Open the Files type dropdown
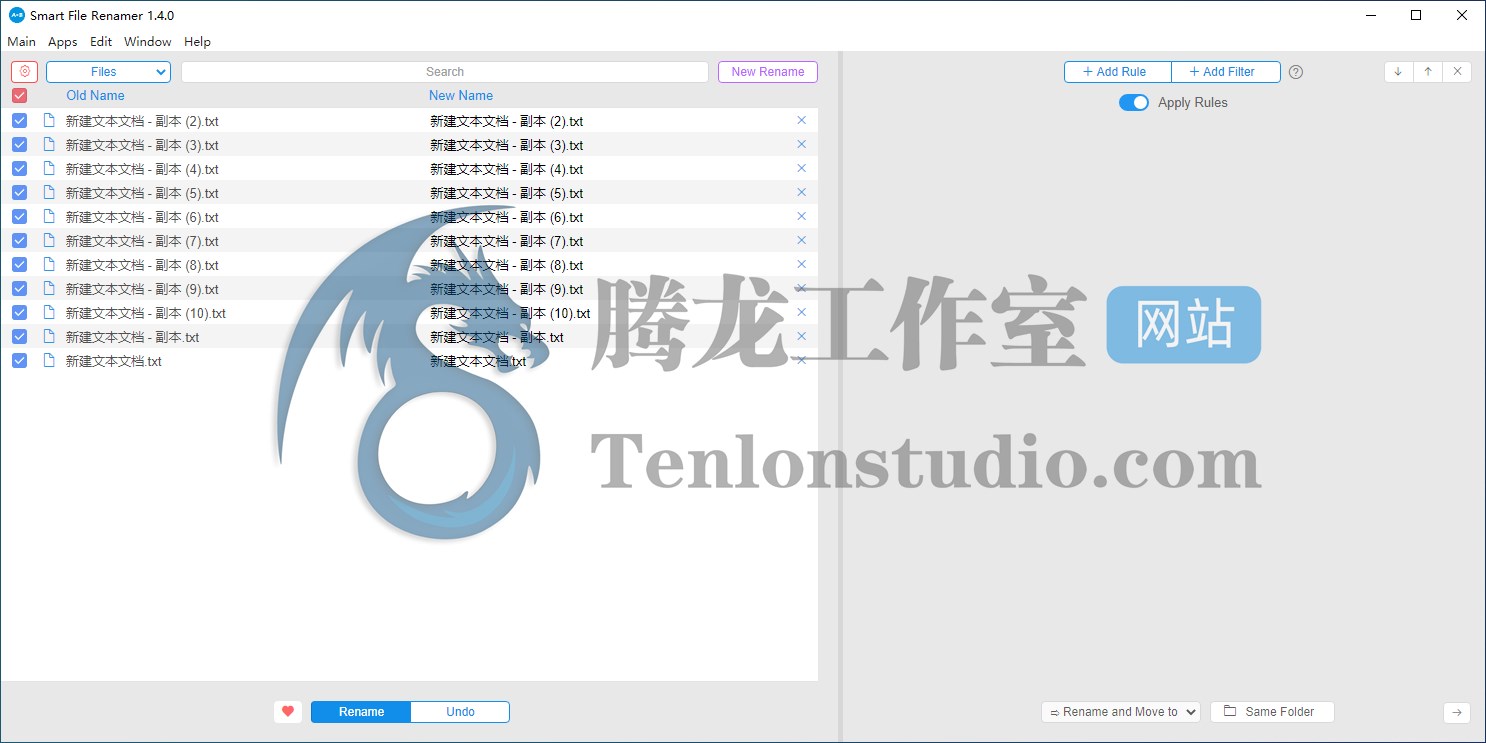The image size is (1486, 743). click(x=108, y=72)
